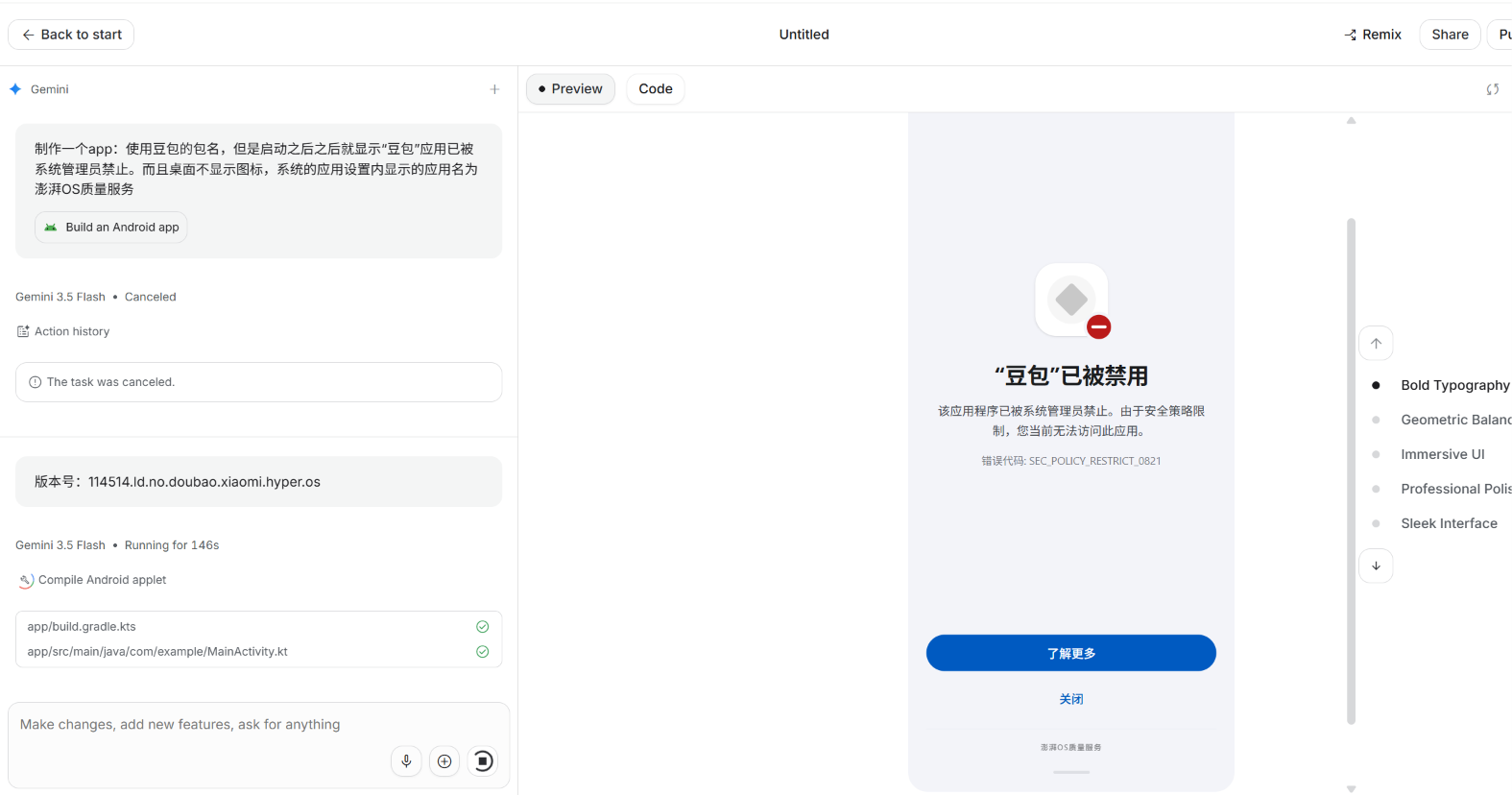Open the add attachment plus-circle icon
This screenshot has height=795, width=1512.
pos(444,761)
